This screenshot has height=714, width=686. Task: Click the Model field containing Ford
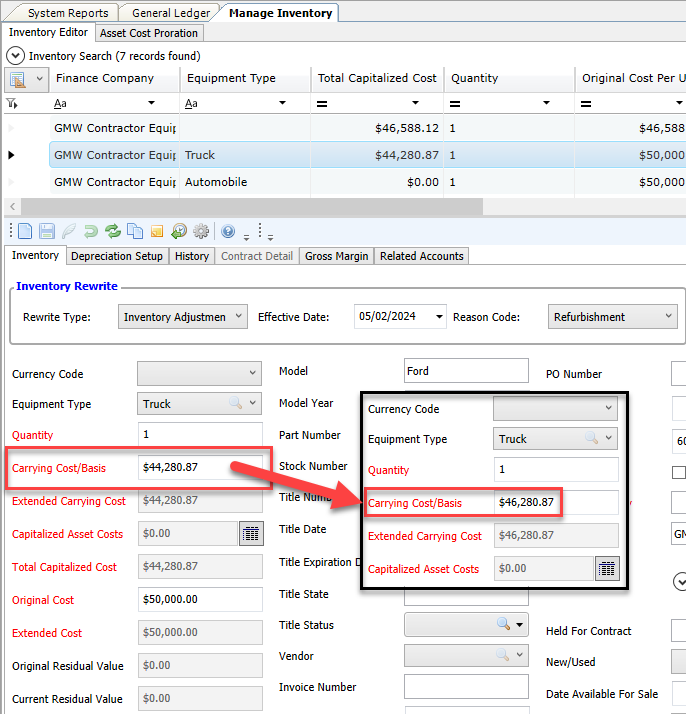point(466,371)
